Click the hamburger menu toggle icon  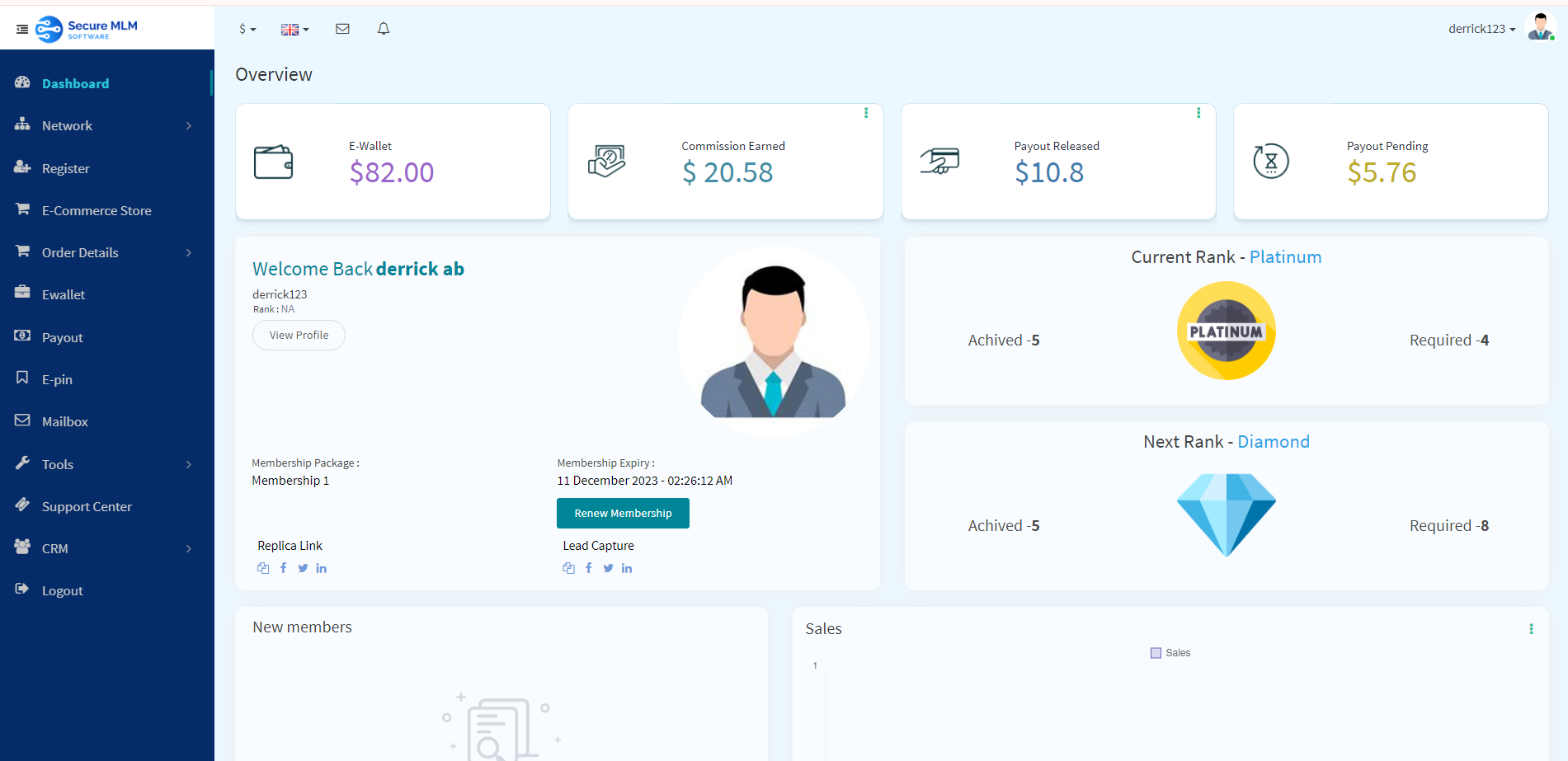(x=22, y=30)
